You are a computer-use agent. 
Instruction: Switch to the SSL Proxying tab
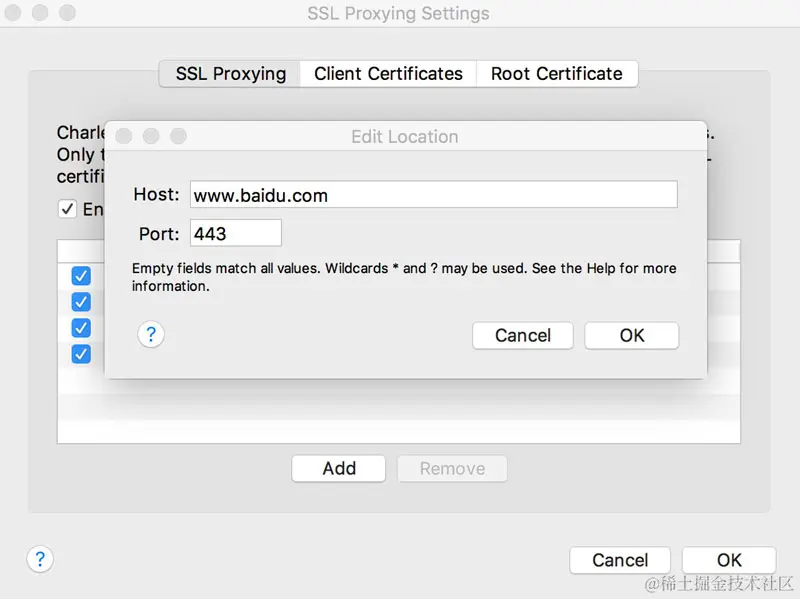pyautogui.click(x=230, y=73)
